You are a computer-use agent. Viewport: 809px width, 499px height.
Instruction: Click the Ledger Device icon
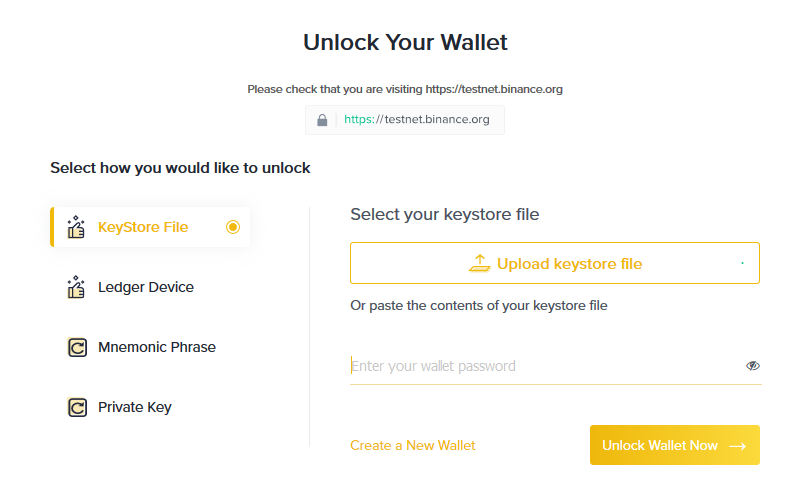76,287
